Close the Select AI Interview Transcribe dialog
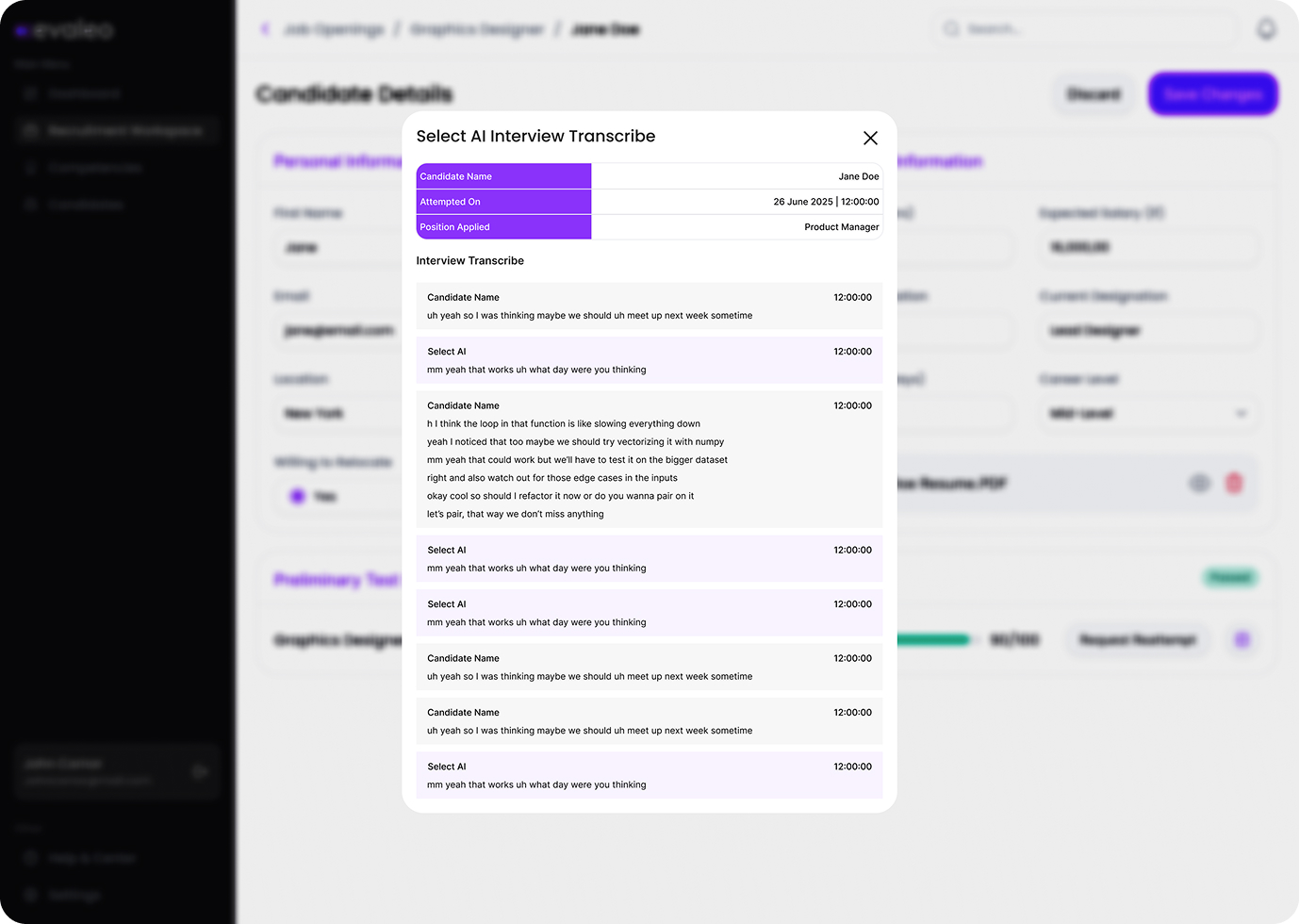Viewport: 1300px width, 924px height. 870,139
